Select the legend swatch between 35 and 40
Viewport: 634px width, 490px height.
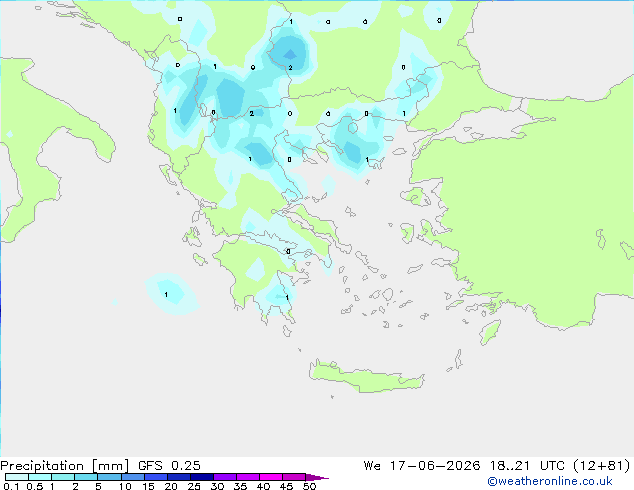248,477
